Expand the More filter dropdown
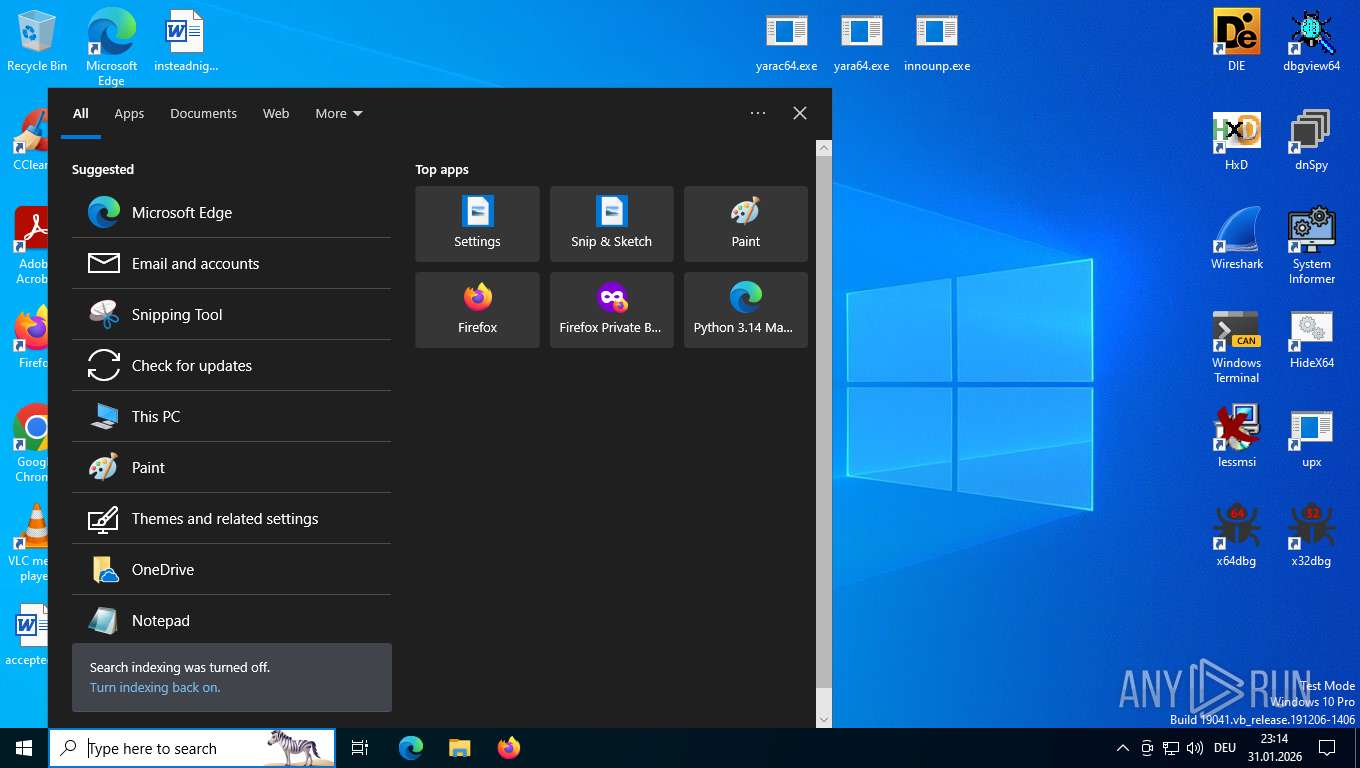 coord(338,113)
